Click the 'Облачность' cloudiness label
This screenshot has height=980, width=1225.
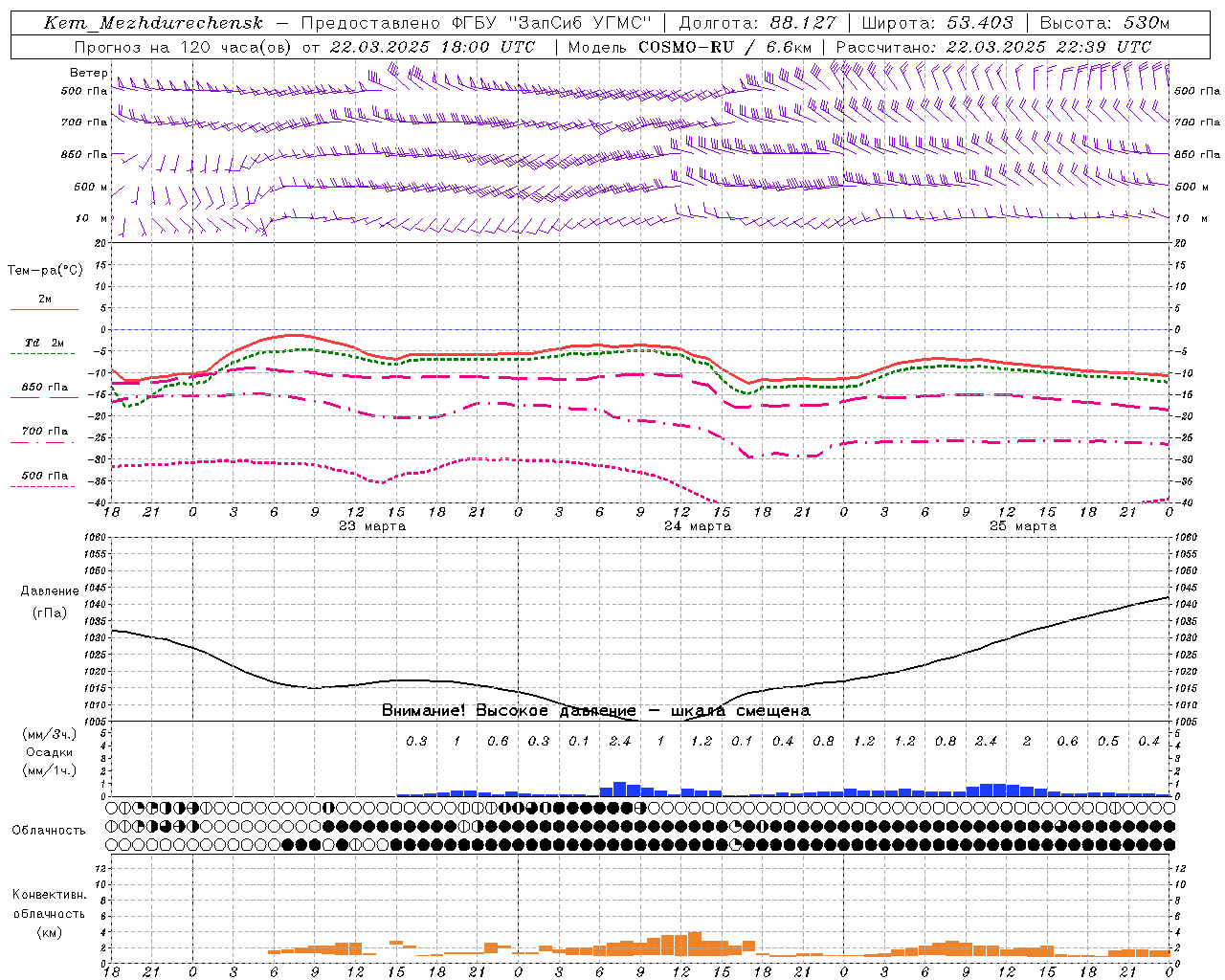[49, 831]
